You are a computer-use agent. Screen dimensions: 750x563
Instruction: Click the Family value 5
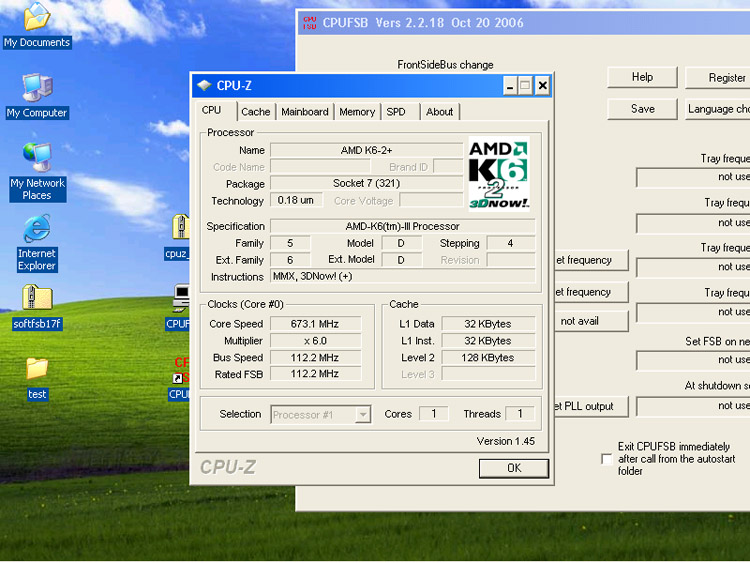pos(290,243)
